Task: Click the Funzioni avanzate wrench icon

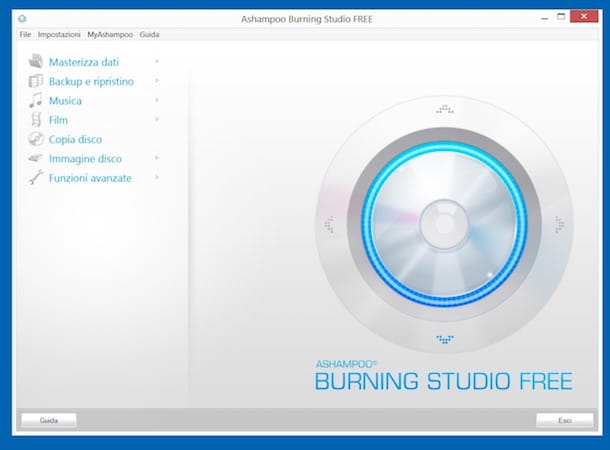Action: [36, 178]
